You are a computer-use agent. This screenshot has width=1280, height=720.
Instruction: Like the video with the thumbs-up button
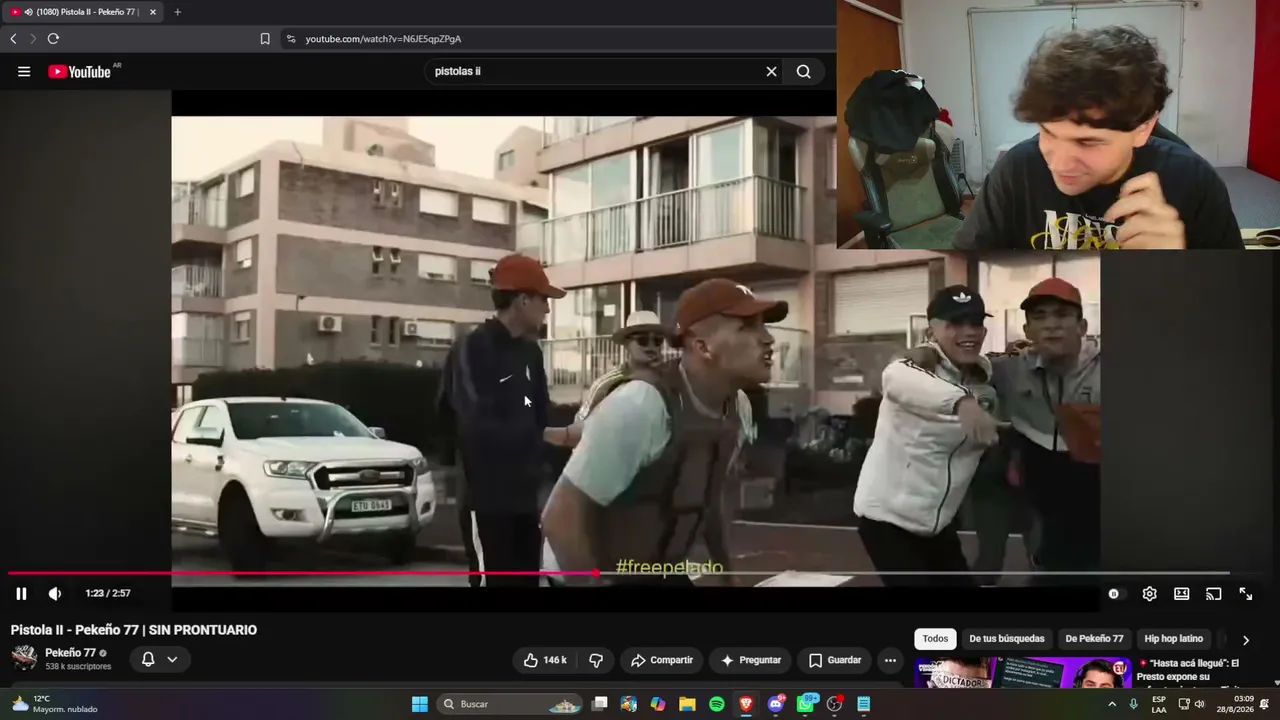point(545,660)
